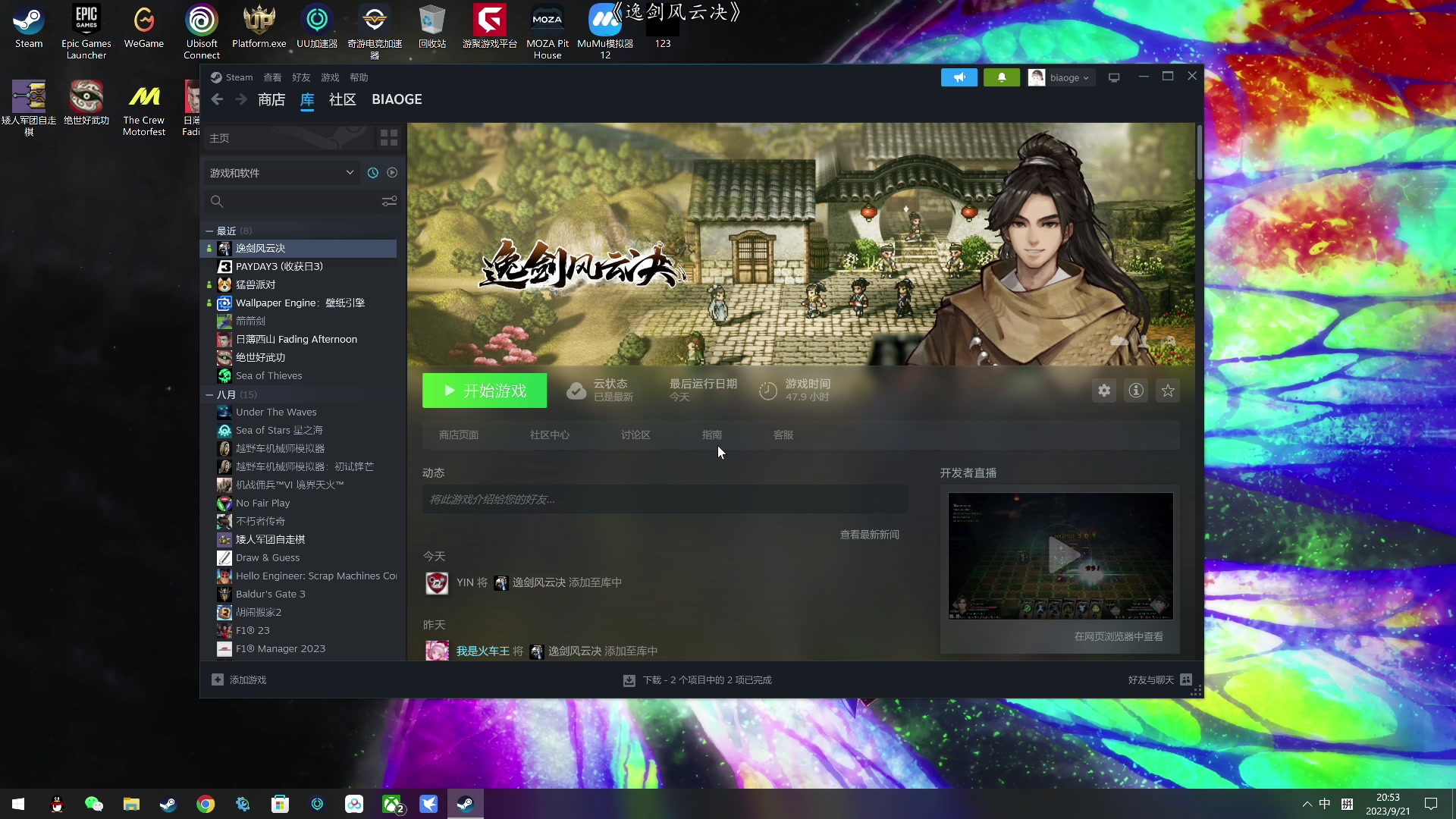The width and height of the screenshot is (1456, 819).
Task: Click Steam announcements megaphone button
Action: 959,77
